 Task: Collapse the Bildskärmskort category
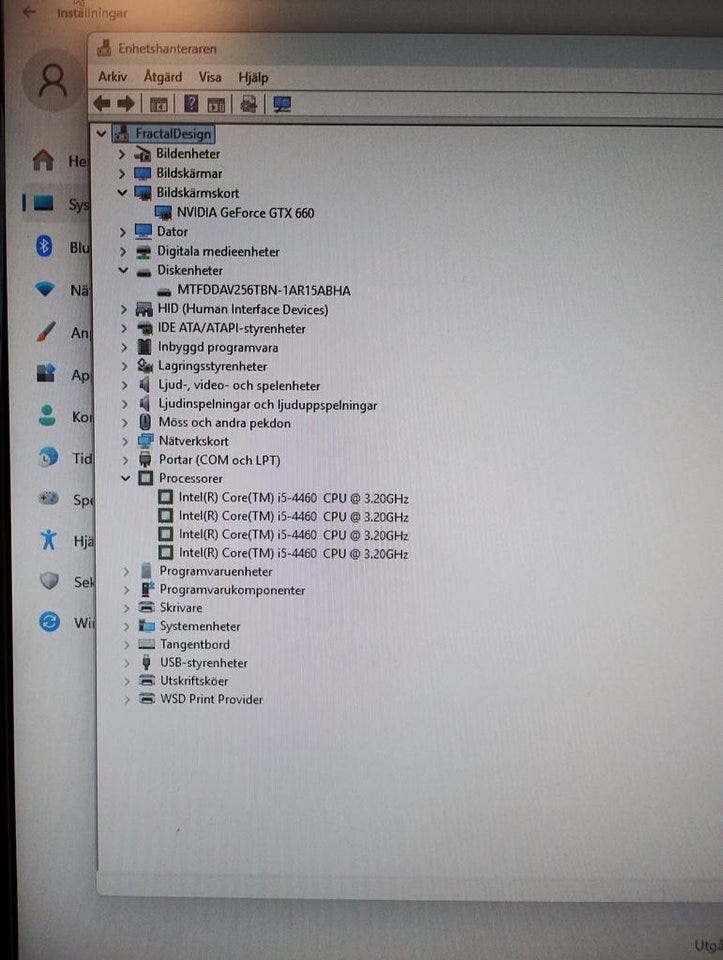tap(122, 192)
